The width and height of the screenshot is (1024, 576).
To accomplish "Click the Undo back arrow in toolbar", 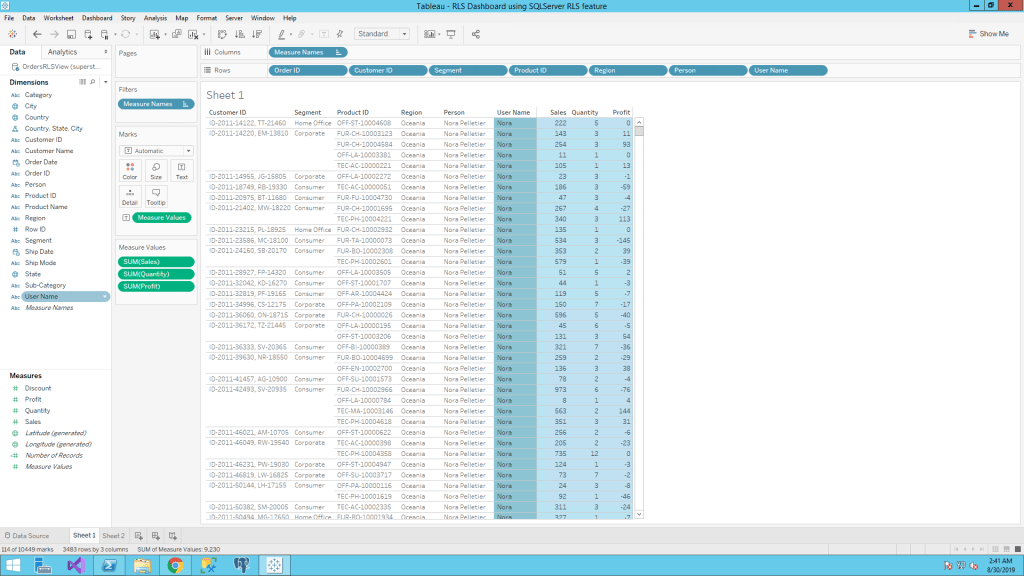I will click(x=37, y=34).
